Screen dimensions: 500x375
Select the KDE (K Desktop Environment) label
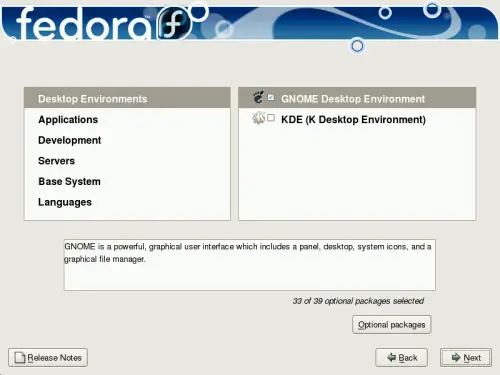[353, 119]
